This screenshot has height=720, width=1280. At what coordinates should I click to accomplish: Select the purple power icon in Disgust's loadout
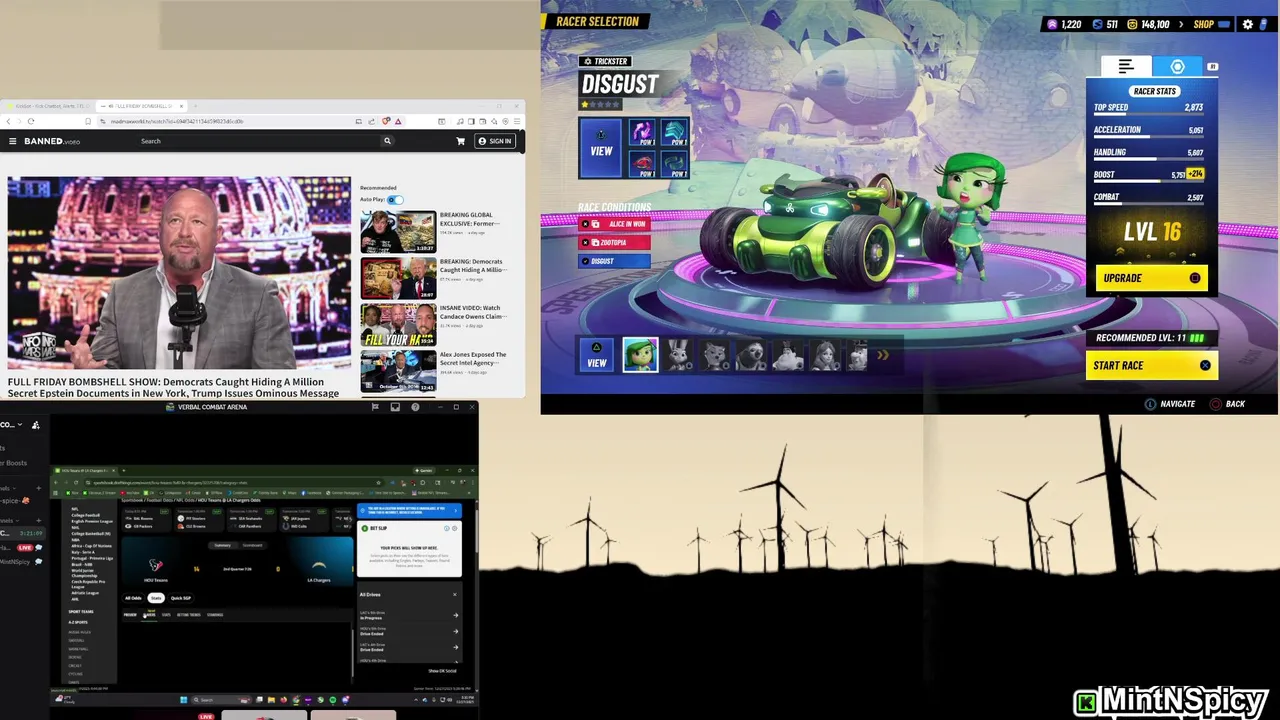click(641, 132)
